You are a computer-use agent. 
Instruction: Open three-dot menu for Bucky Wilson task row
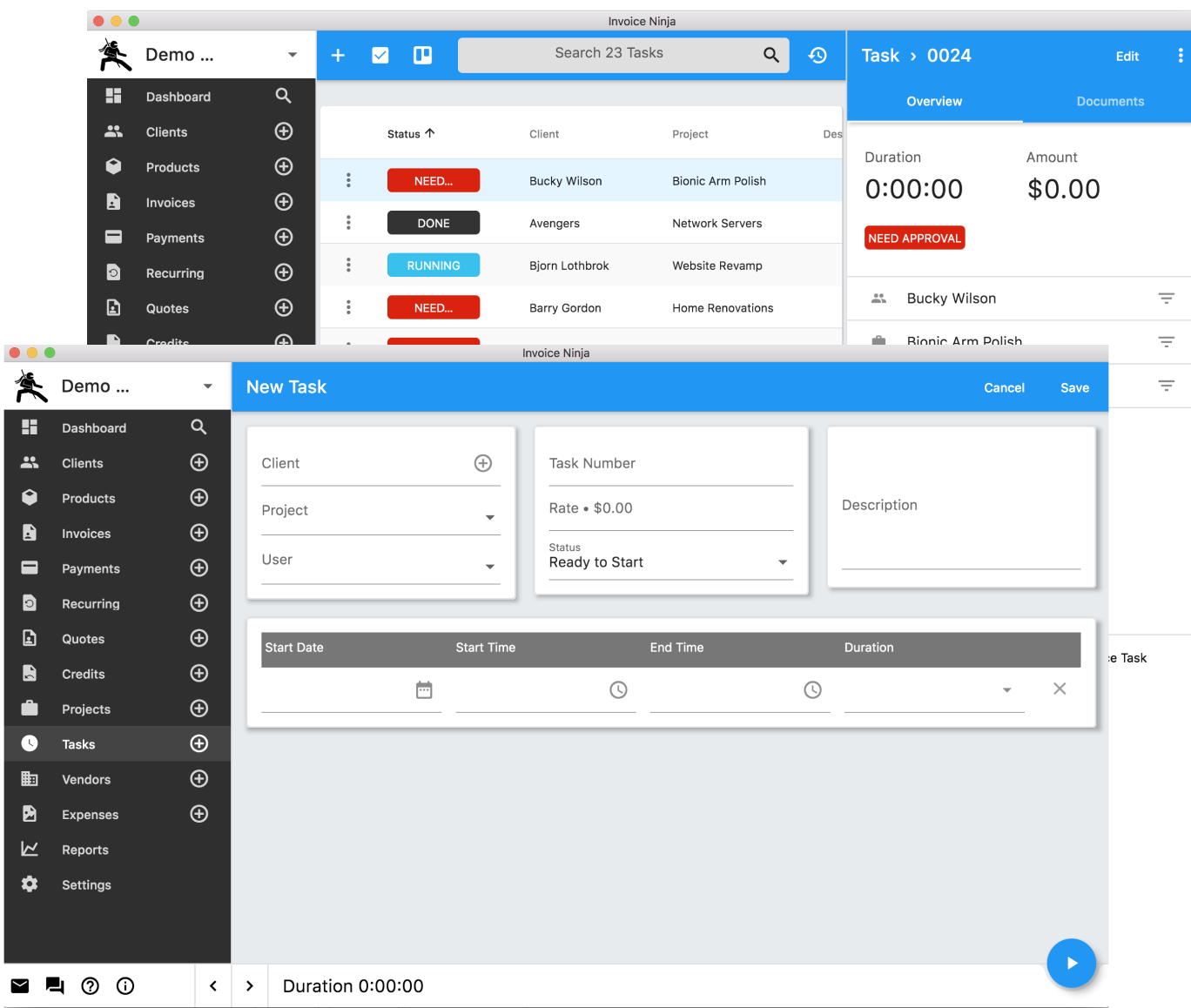348,180
